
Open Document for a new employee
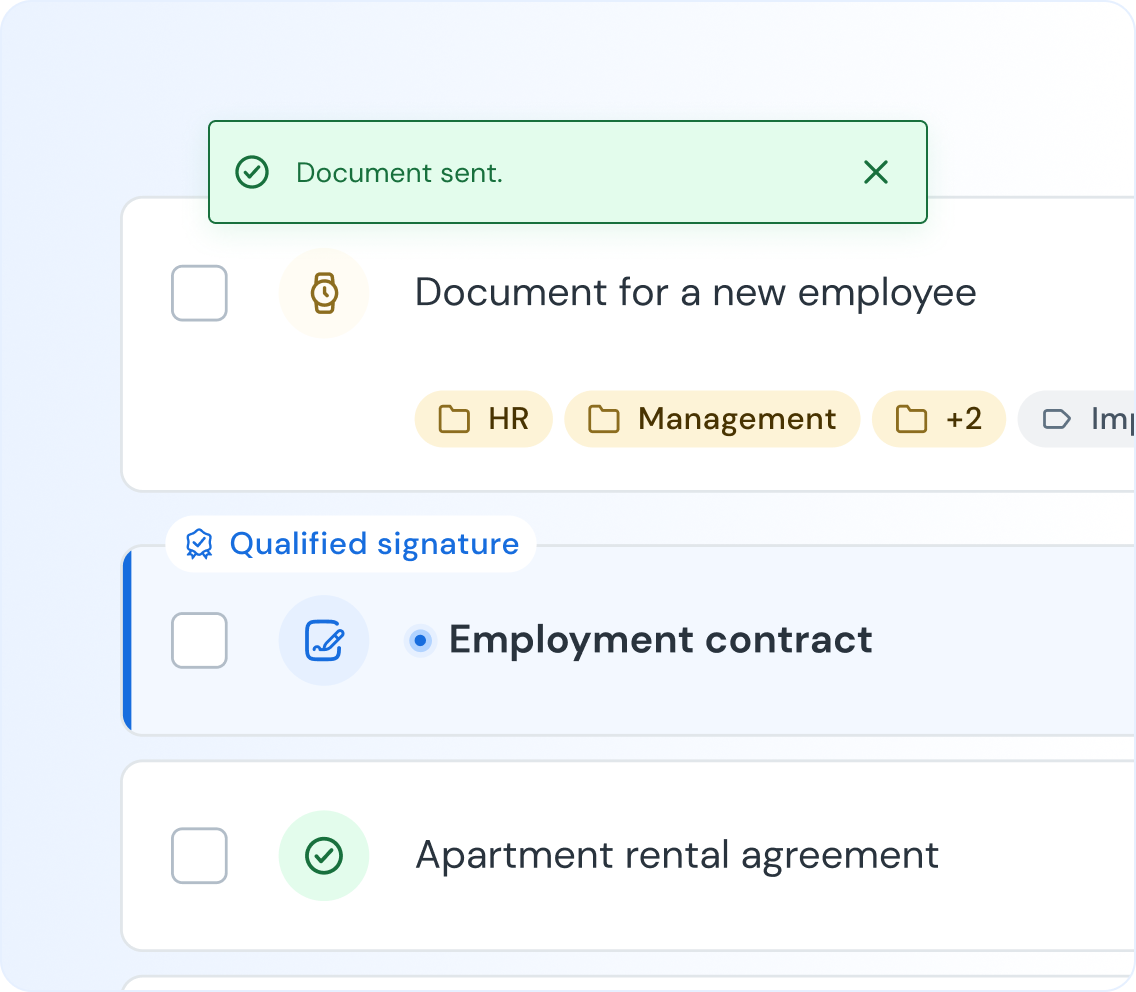695,293
